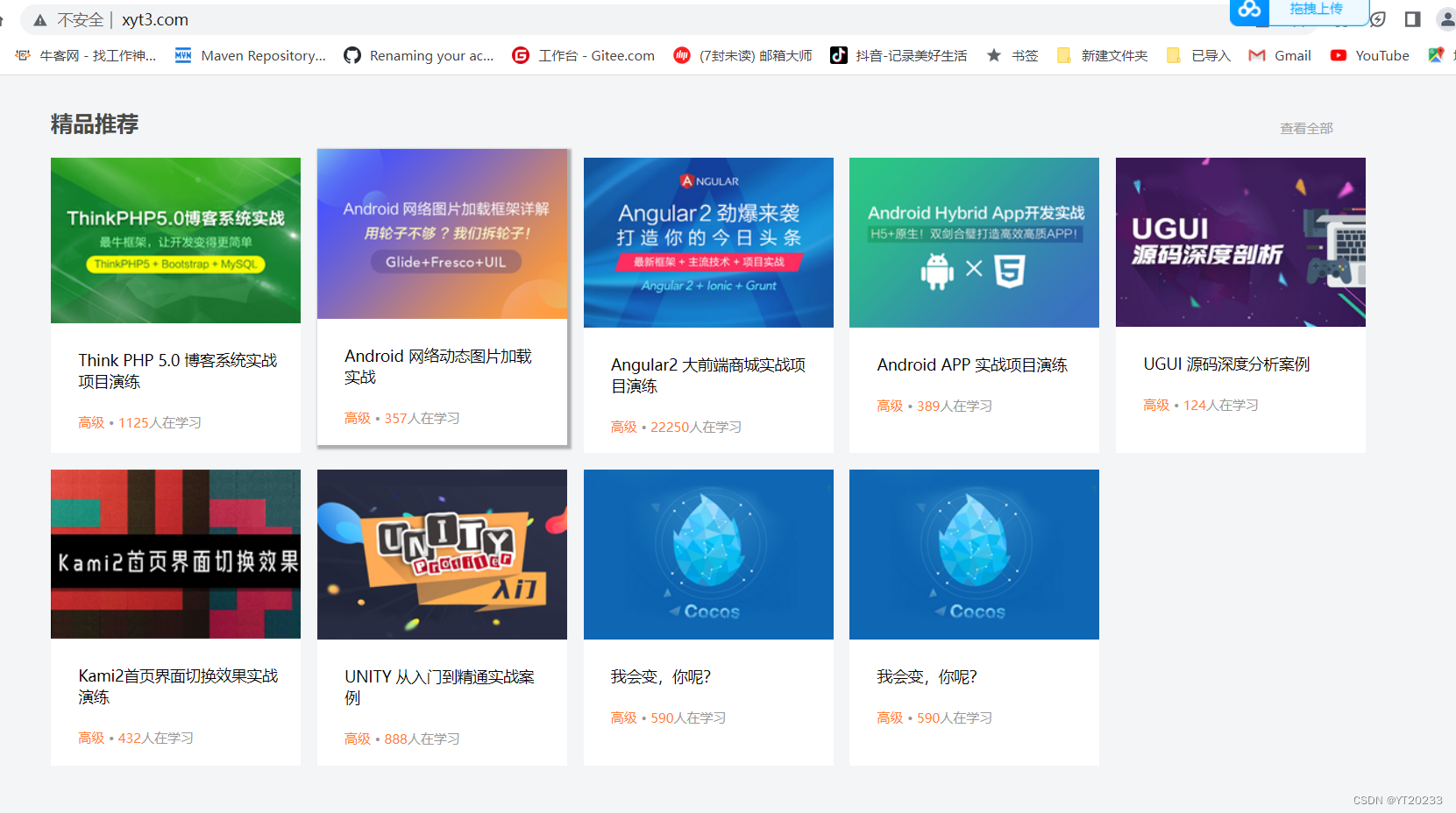
Task: Click 357人在学习 text
Action: point(422,418)
